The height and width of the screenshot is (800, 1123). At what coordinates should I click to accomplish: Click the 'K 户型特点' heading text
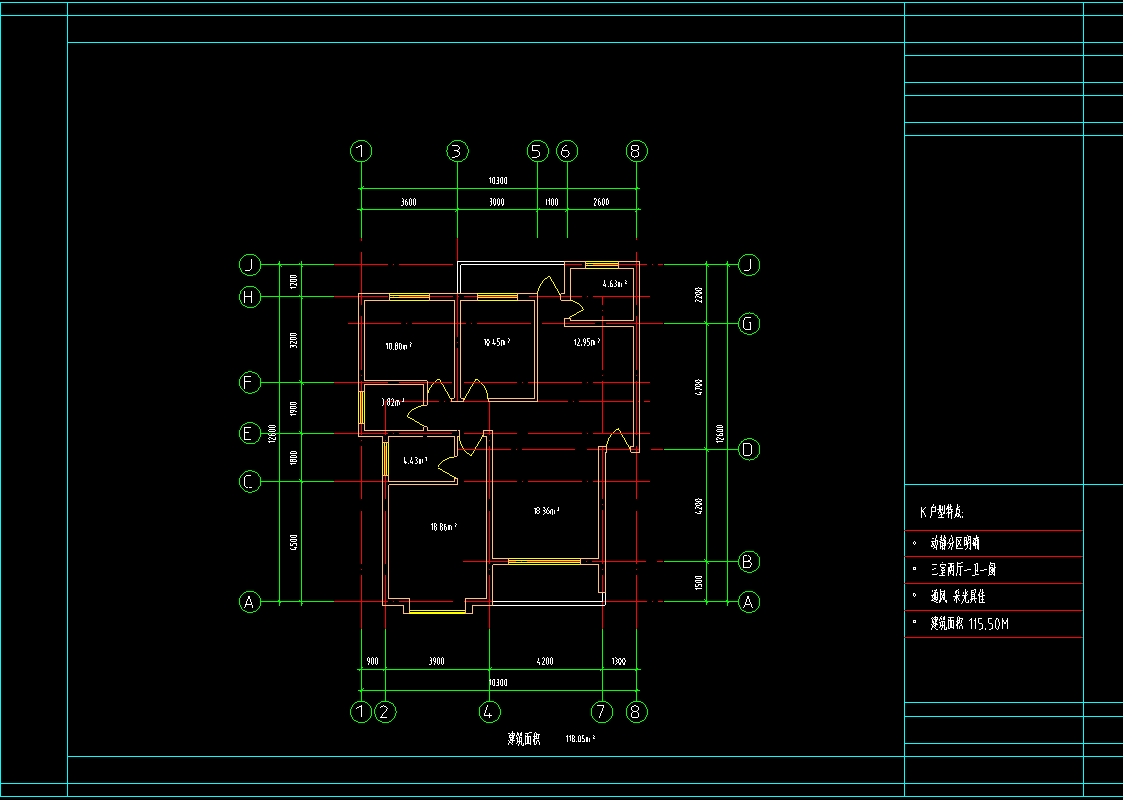click(x=941, y=512)
